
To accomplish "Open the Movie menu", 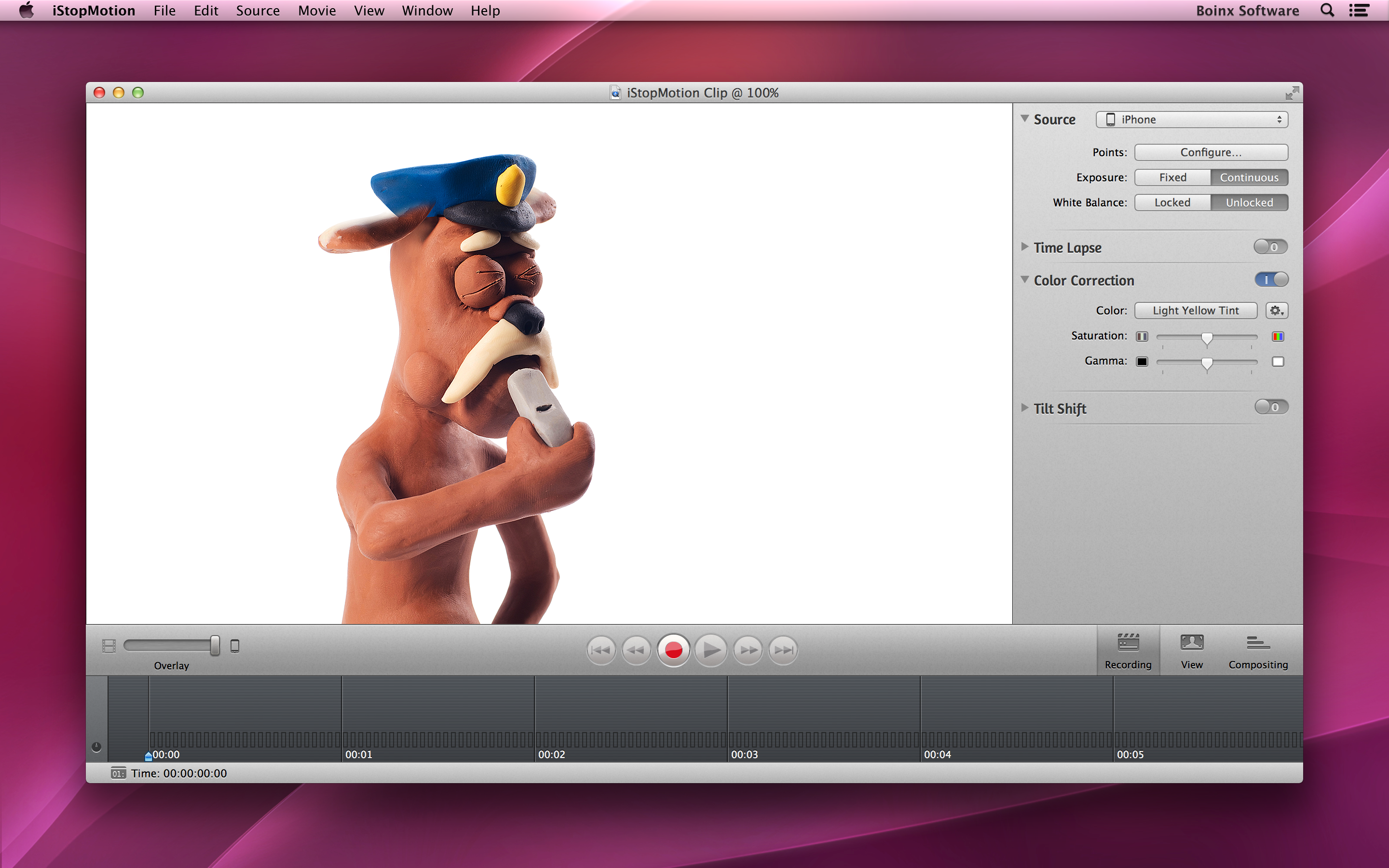I will point(317,11).
